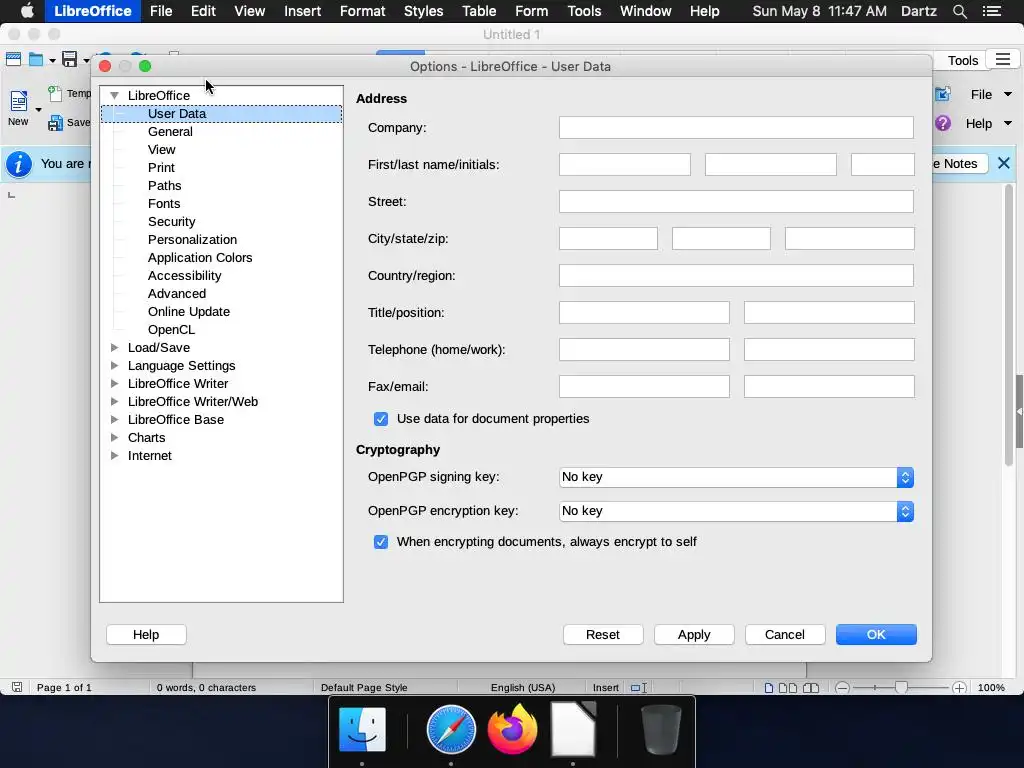Open the Format menu in the menu bar

(x=362, y=11)
